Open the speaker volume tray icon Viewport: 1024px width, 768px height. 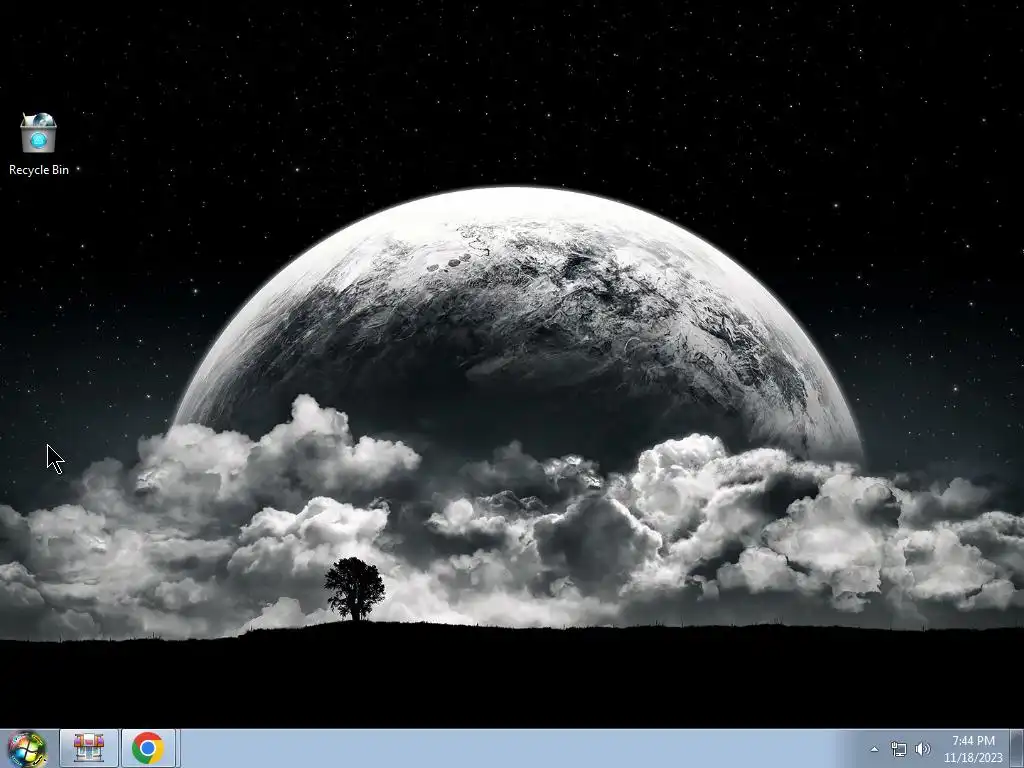click(x=922, y=749)
